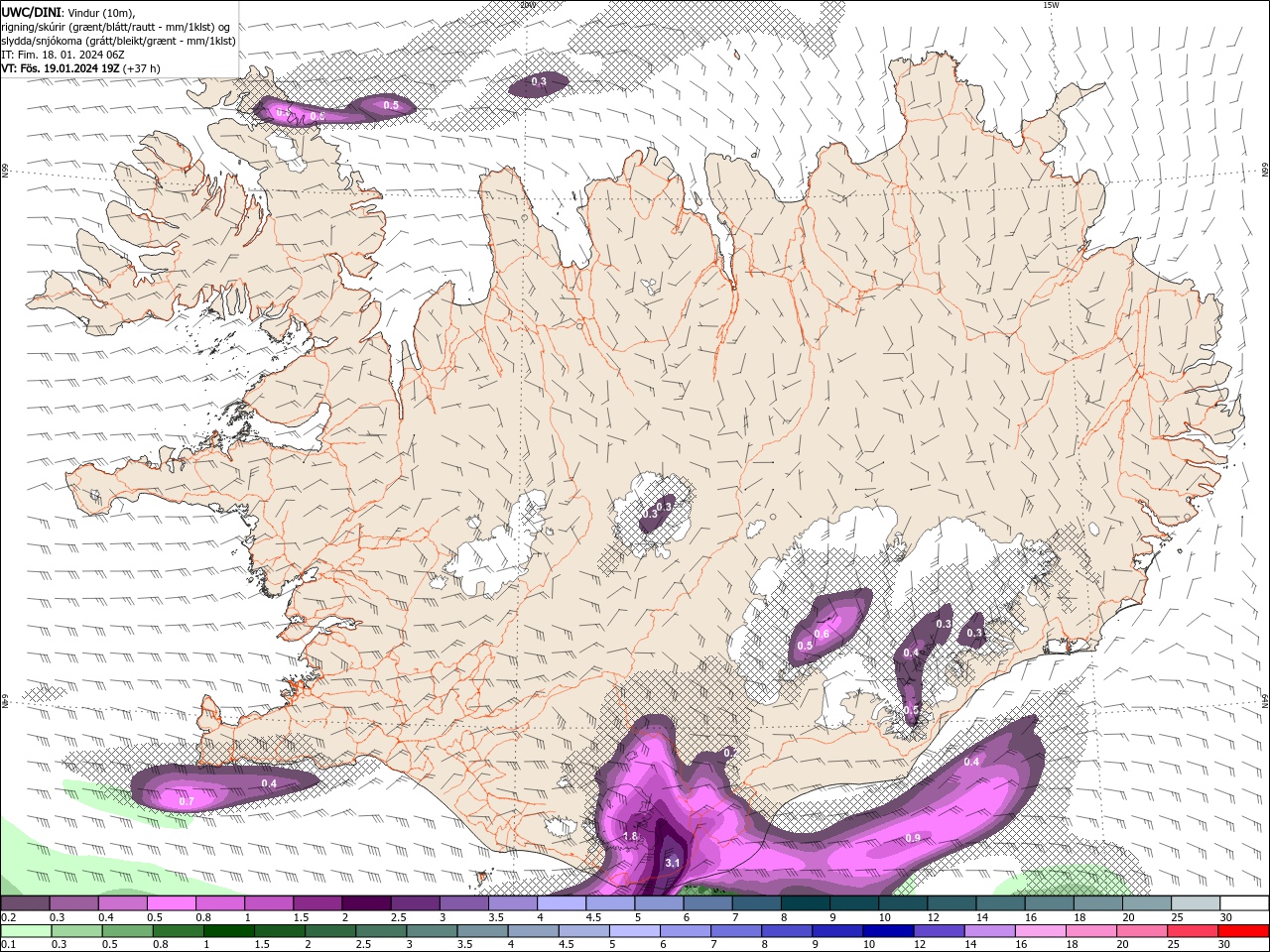This screenshot has width=1270, height=952.
Task: Click the UWC/DINI title text
Action: pyautogui.click(x=32, y=12)
